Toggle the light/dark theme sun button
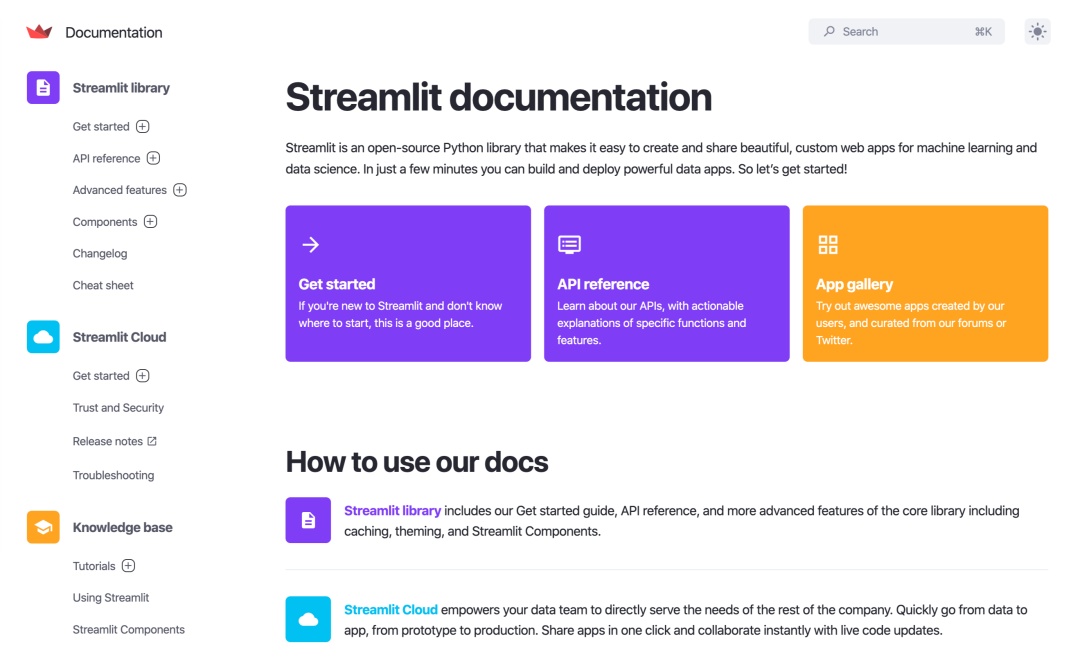 1037,32
